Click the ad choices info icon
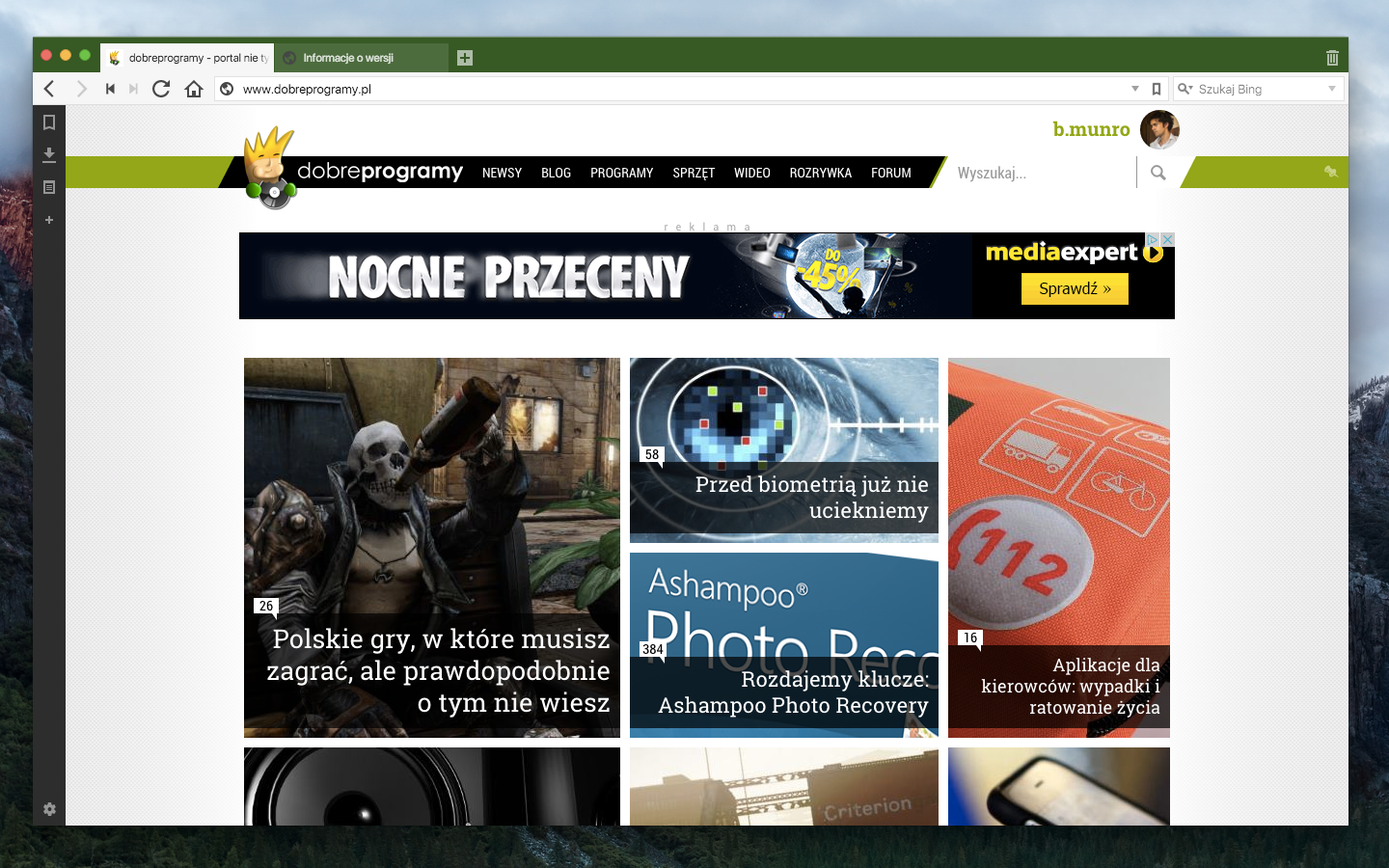 pos(1153,239)
